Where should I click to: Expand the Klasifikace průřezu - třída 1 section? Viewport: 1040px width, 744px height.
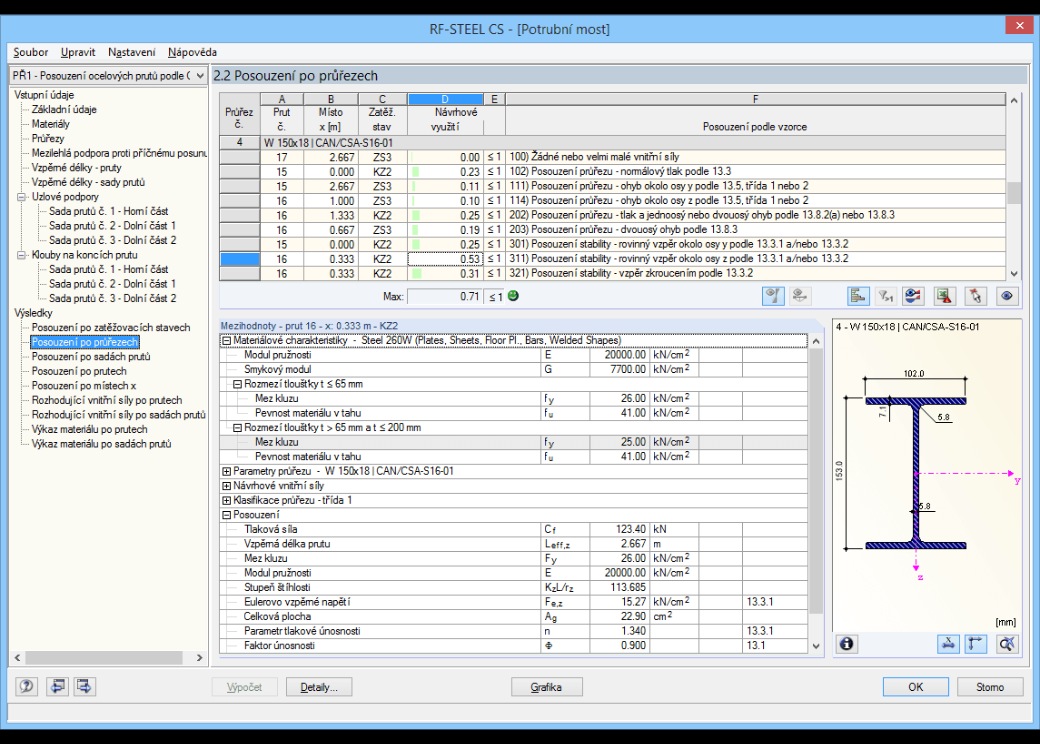click(226, 501)
